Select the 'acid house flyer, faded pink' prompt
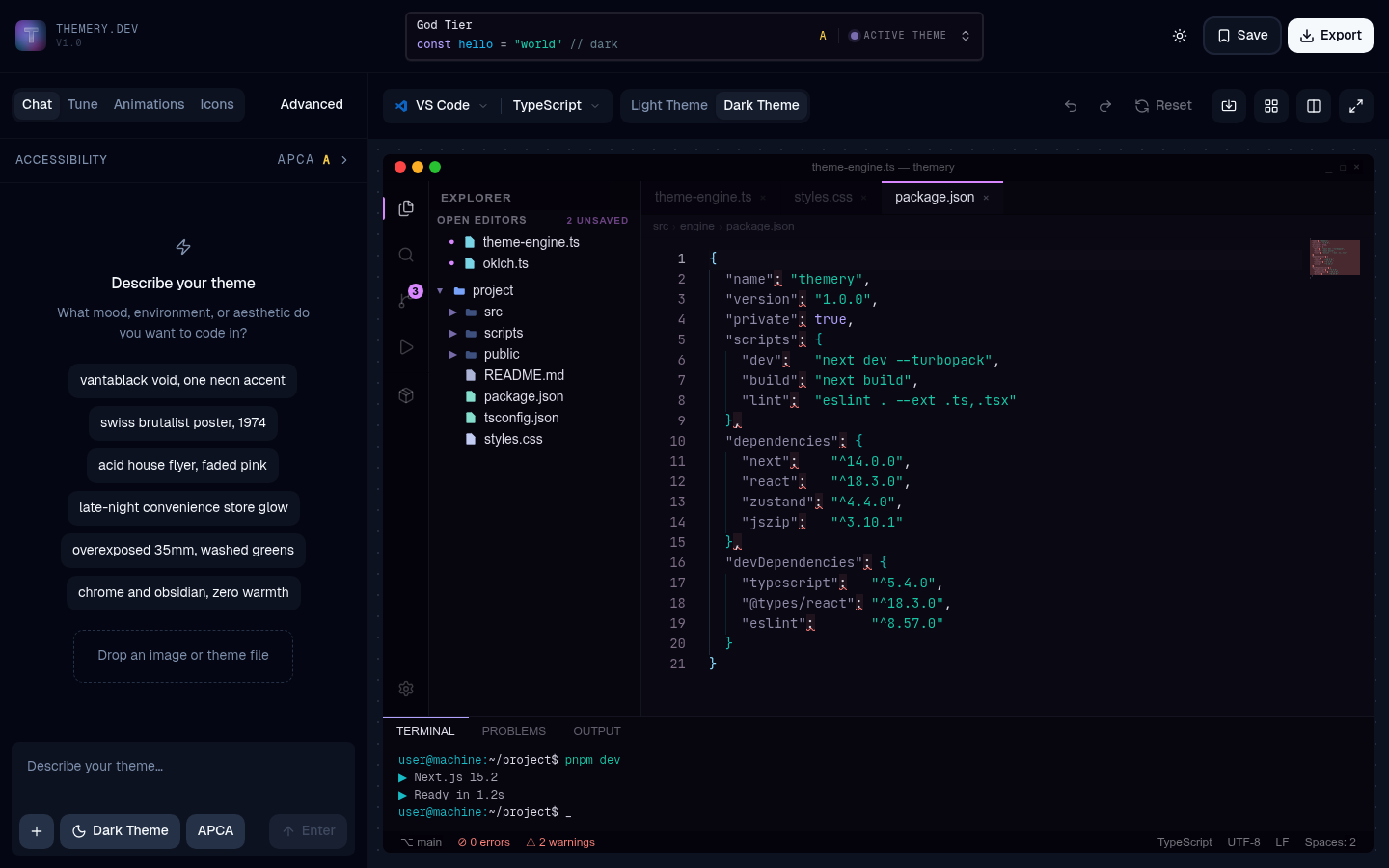This screenshot has width=1389, height=868. pyautogui.click(x=182, y=465)
